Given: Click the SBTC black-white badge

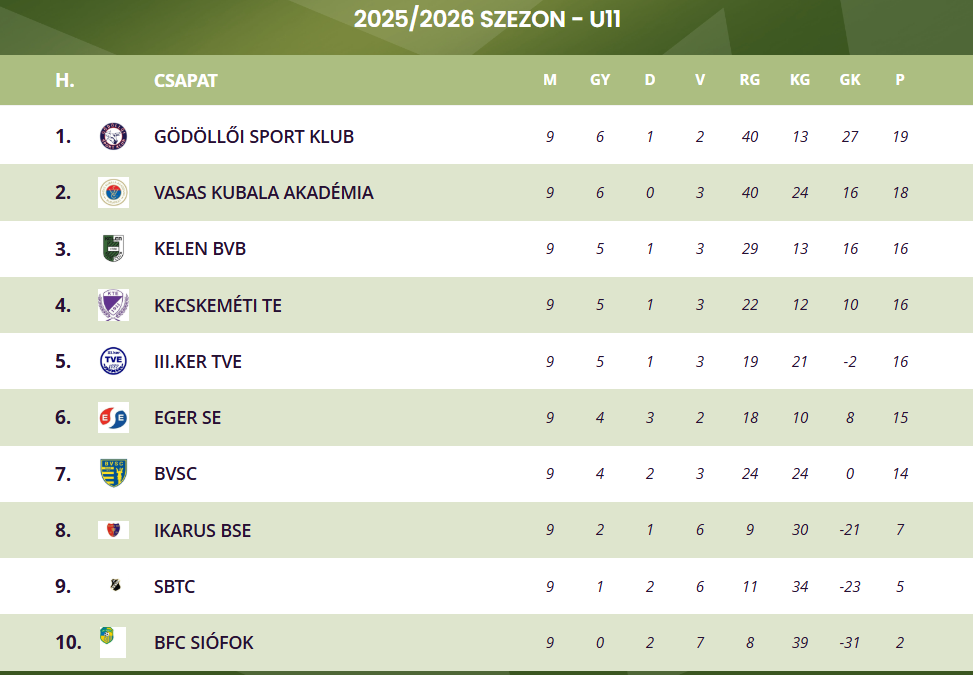Looking at the screenshot, I should pos(115,585).
